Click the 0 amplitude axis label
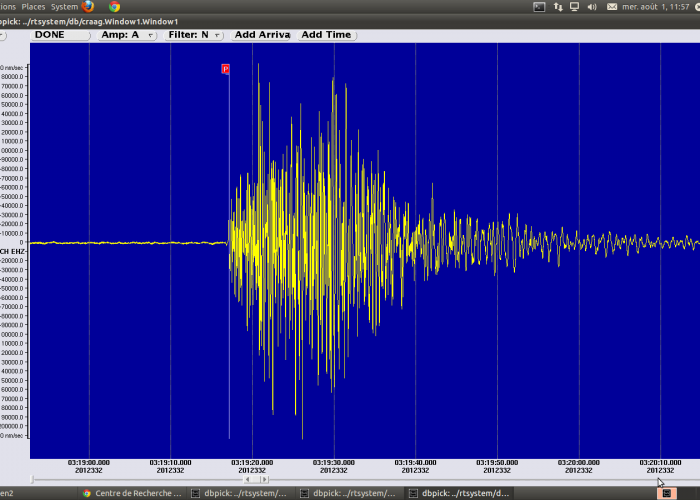This screenshot has height=500, width=700. [x=21, y=242]
